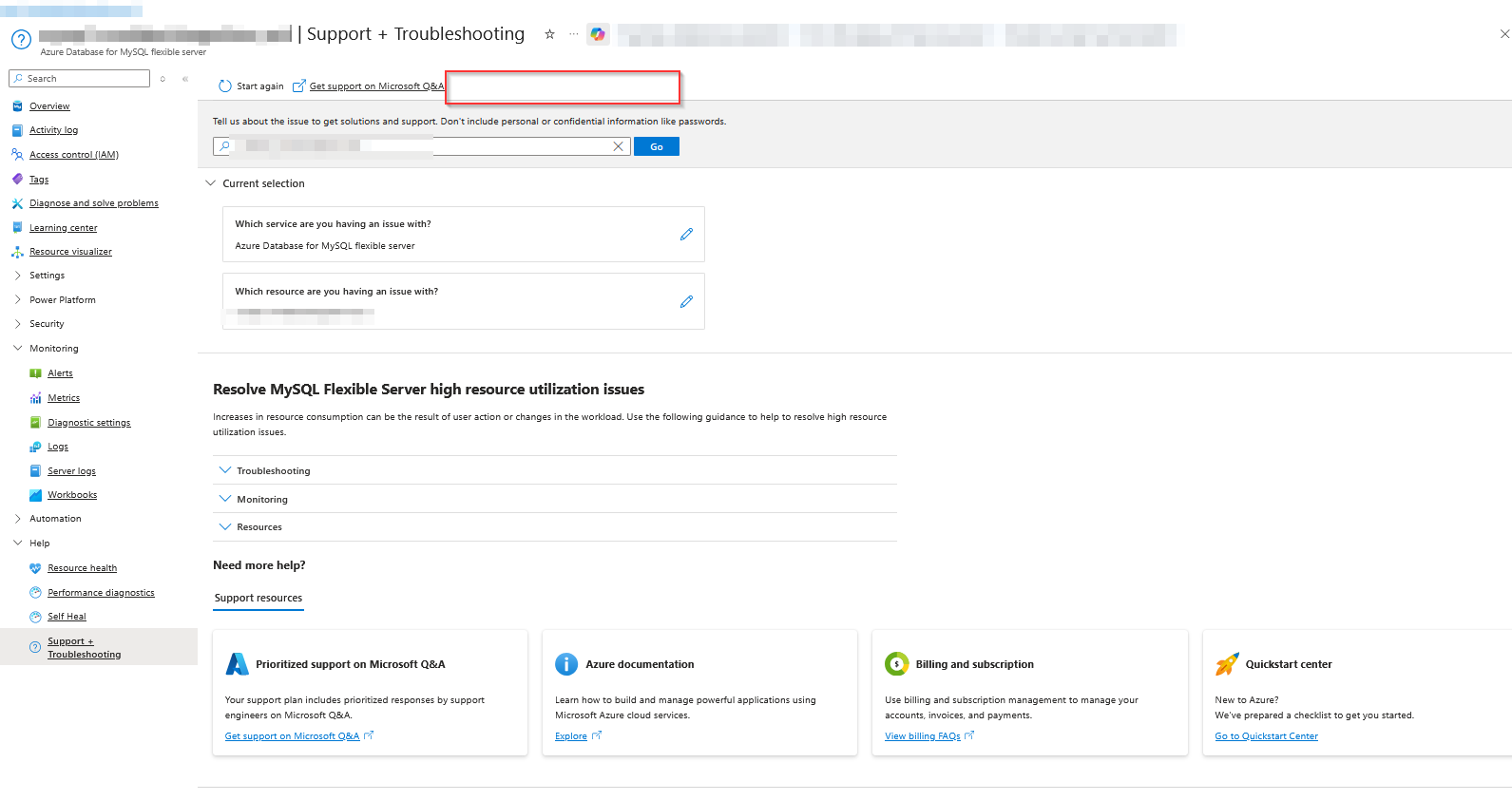
Task: Click the issue description input field
Action: pyautogui.click(x=422, y=146)
